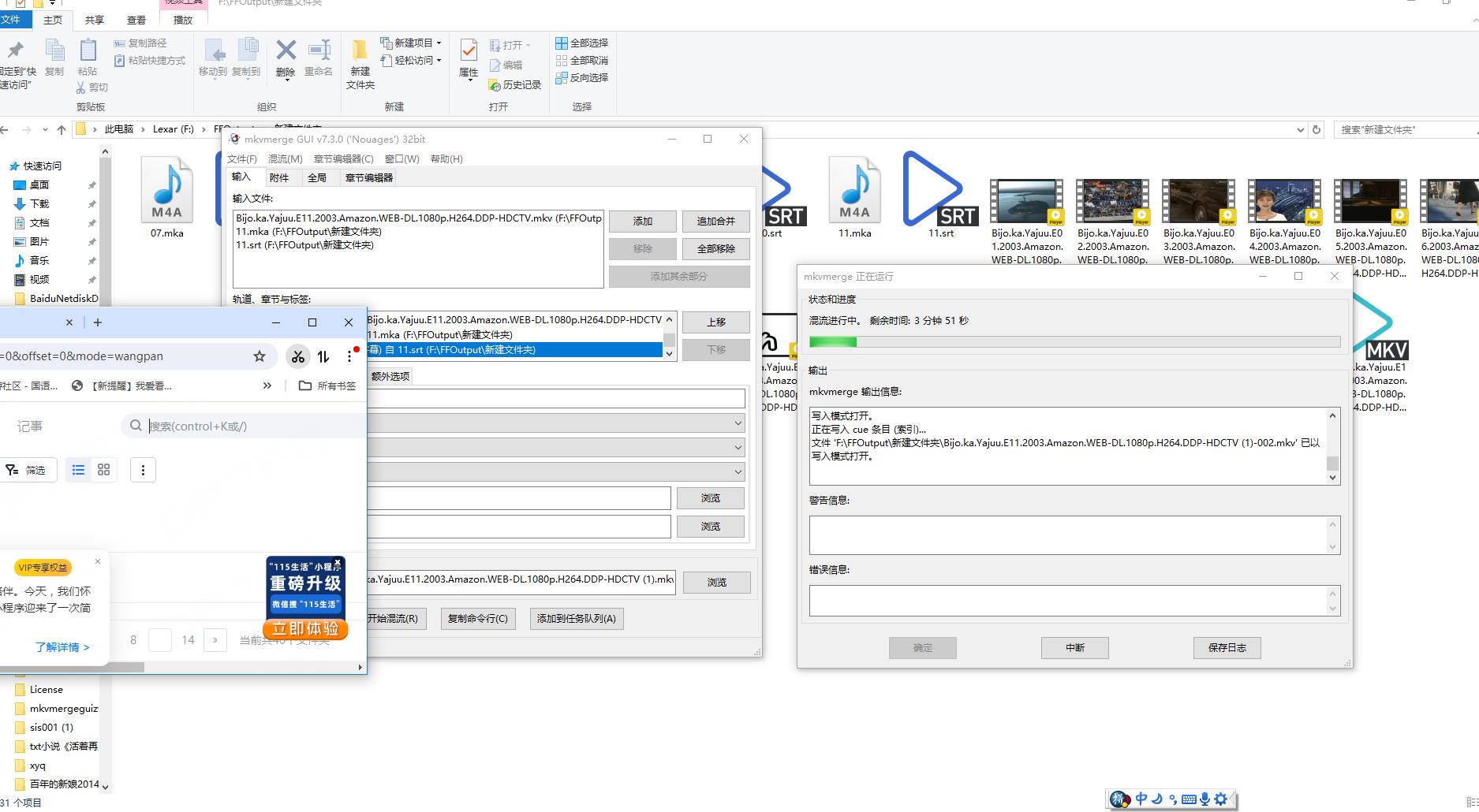Click the refresh button next to address bar
This screenshot has width=1479, height=812.
point(1316,129)
